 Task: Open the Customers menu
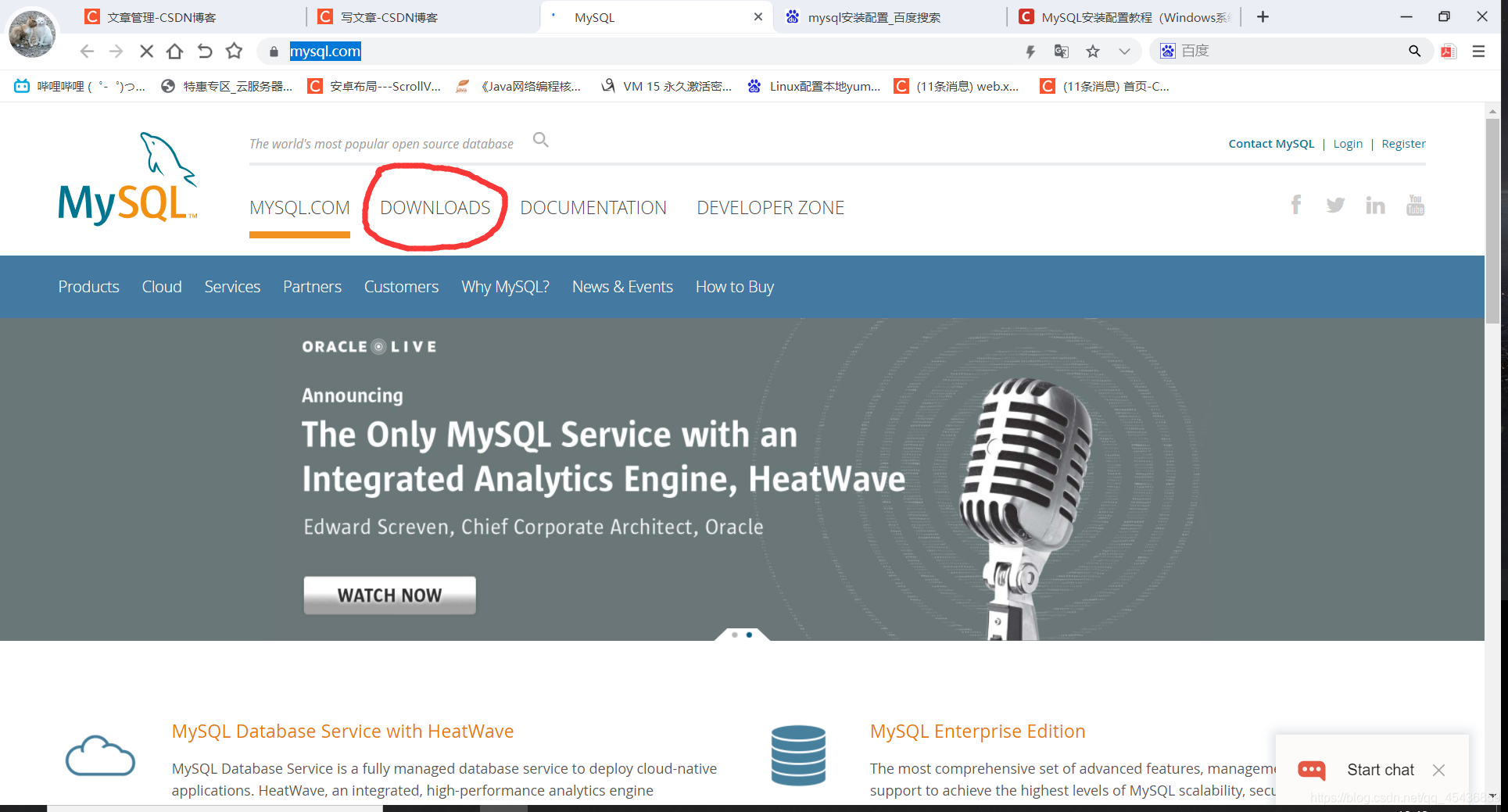coord(401,287)
